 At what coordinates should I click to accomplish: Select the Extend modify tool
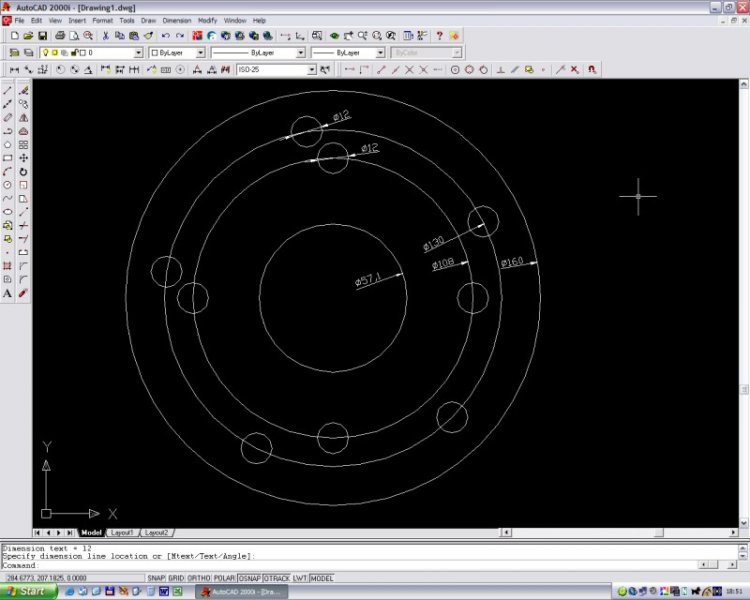[x=23, y=239]
